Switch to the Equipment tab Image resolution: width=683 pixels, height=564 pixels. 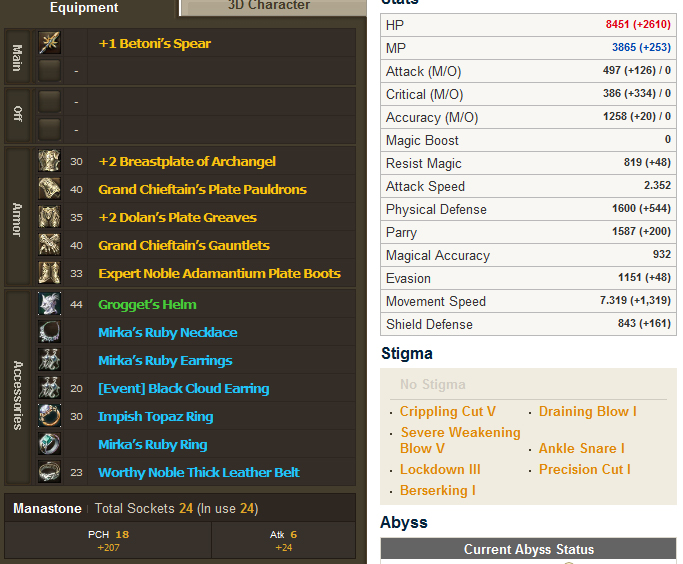tap(84, 7)
